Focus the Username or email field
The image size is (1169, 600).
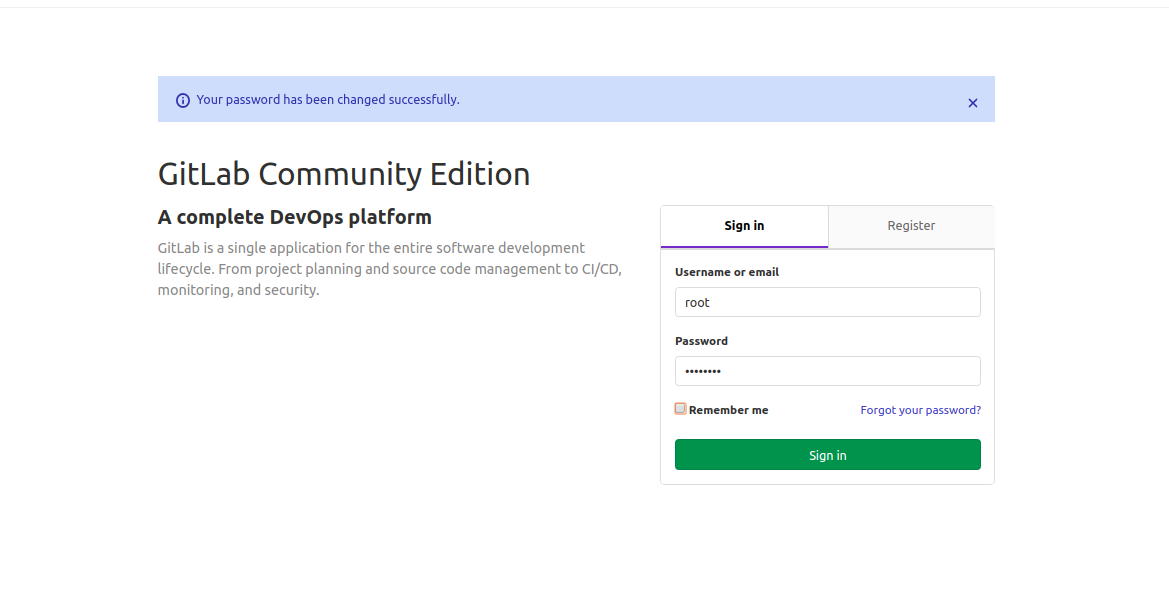pos(828,302)
